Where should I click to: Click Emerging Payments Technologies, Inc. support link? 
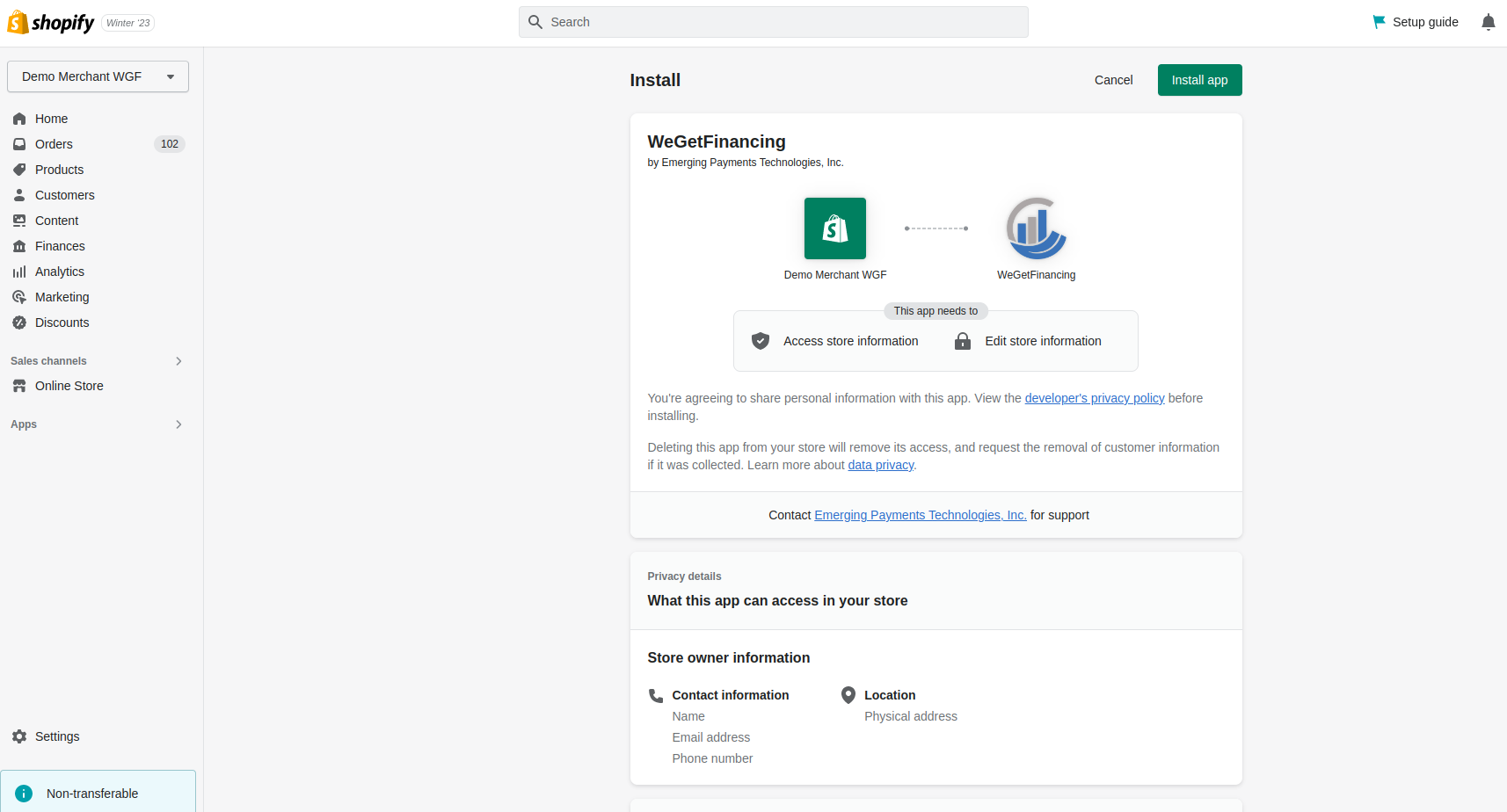921,515
